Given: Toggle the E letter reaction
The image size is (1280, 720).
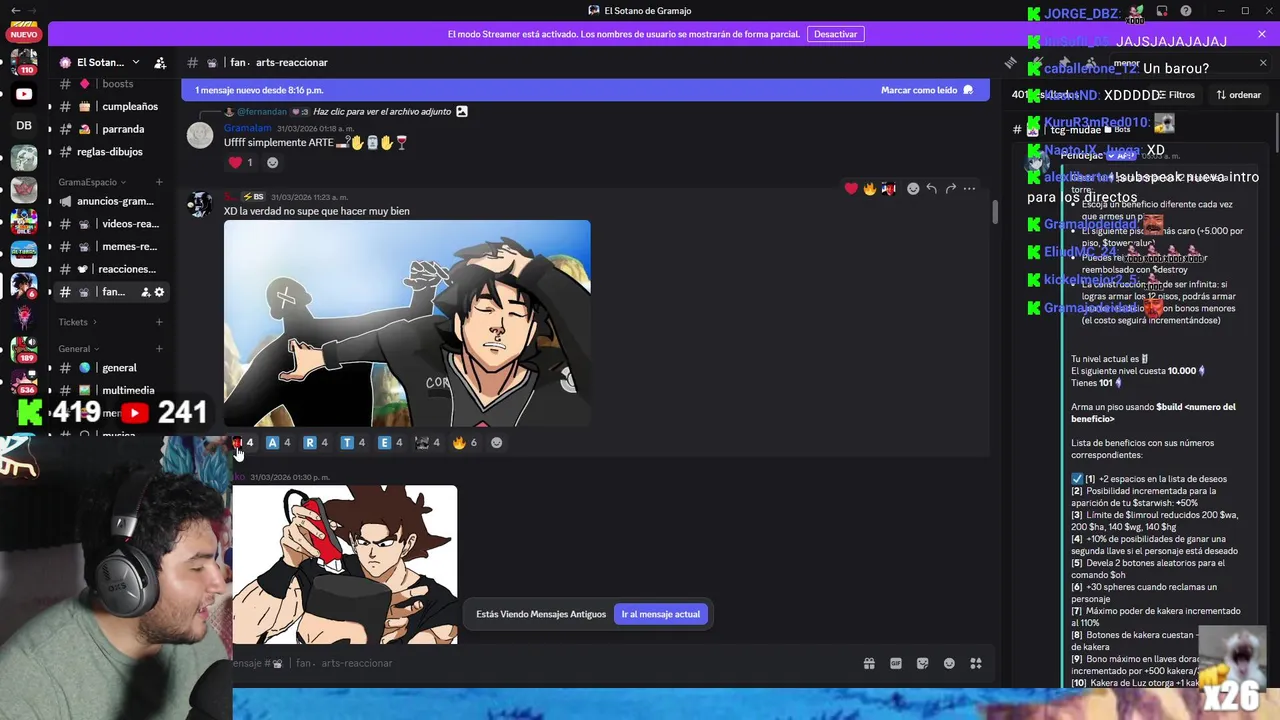Looking at the screenshot, I should (x=390, y=442).
